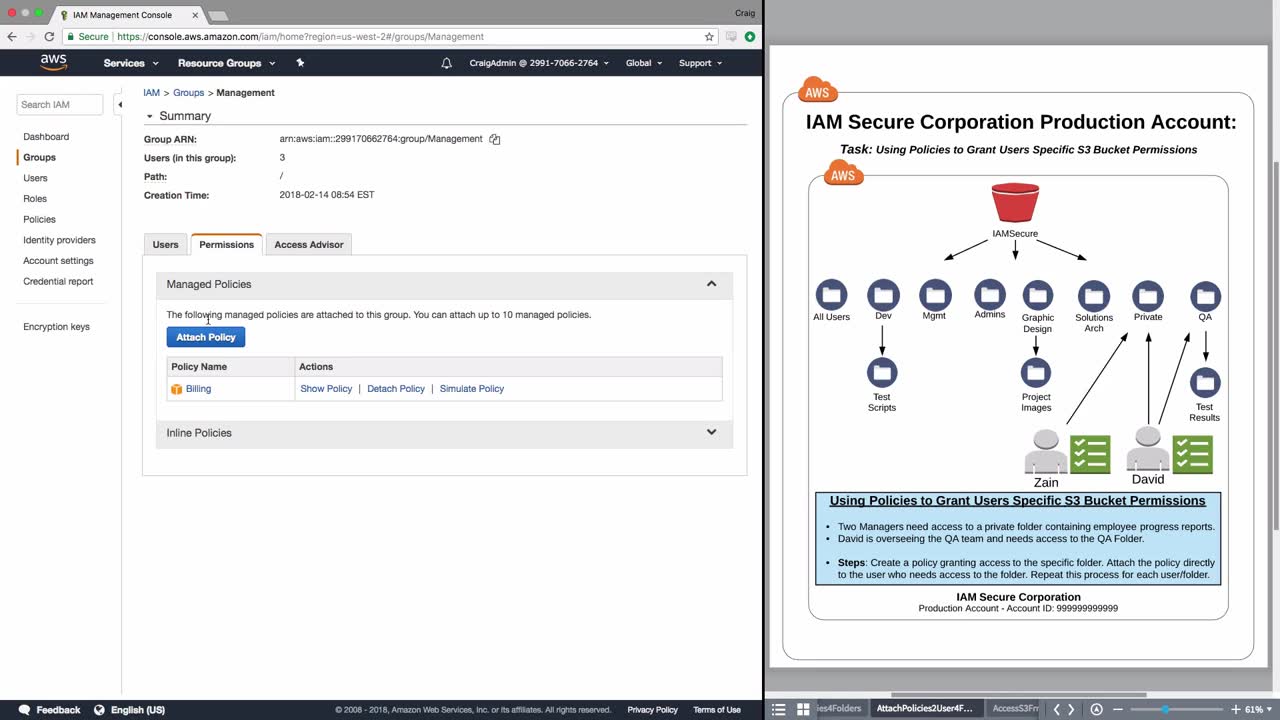Go back with the browser back arrow
The height and width of the screenshot is (720, 1280).
tap(12, 37)
